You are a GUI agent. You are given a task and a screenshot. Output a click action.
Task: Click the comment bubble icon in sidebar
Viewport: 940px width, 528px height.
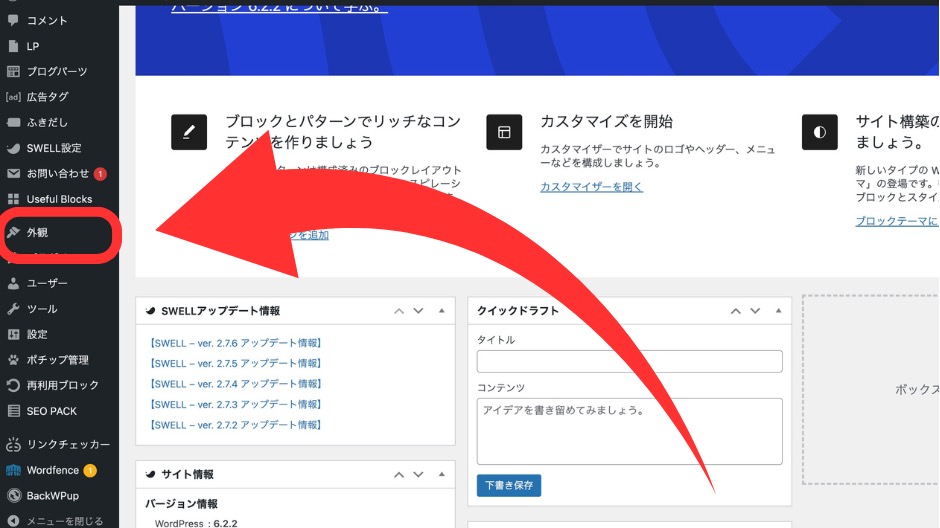click(13, 20)
